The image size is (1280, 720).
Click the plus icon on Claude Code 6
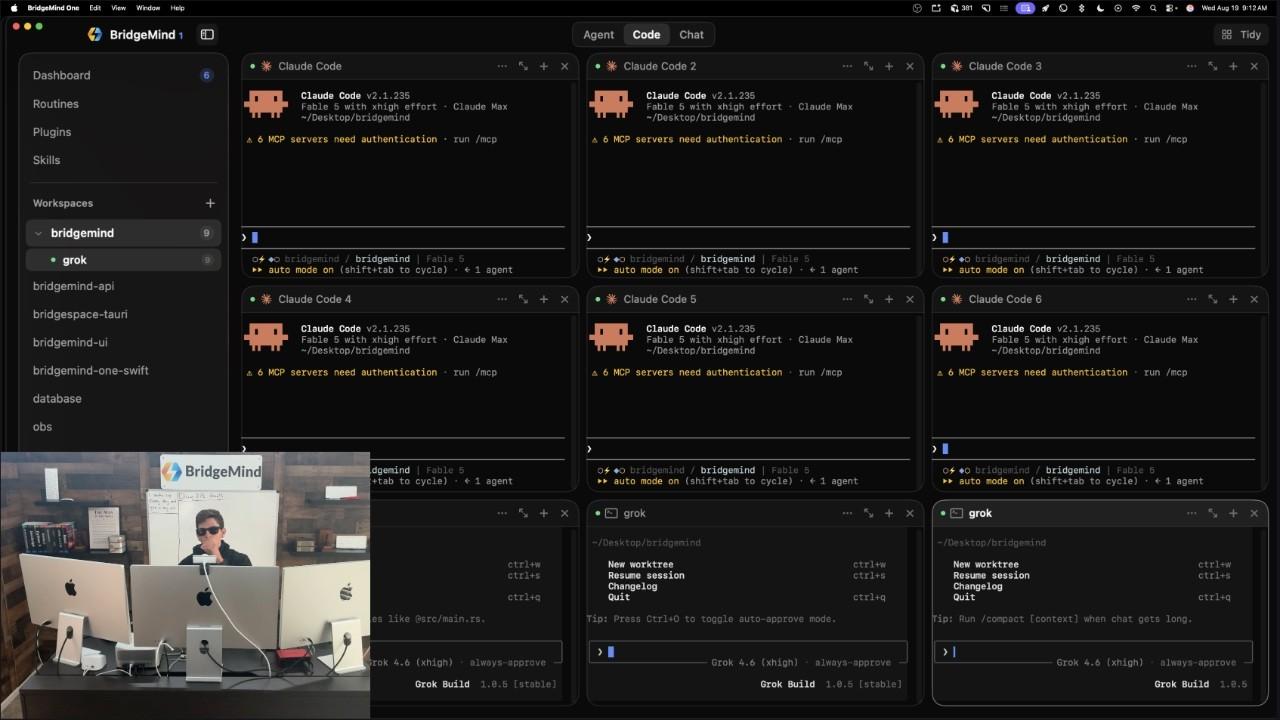(x=1234, y=299)
